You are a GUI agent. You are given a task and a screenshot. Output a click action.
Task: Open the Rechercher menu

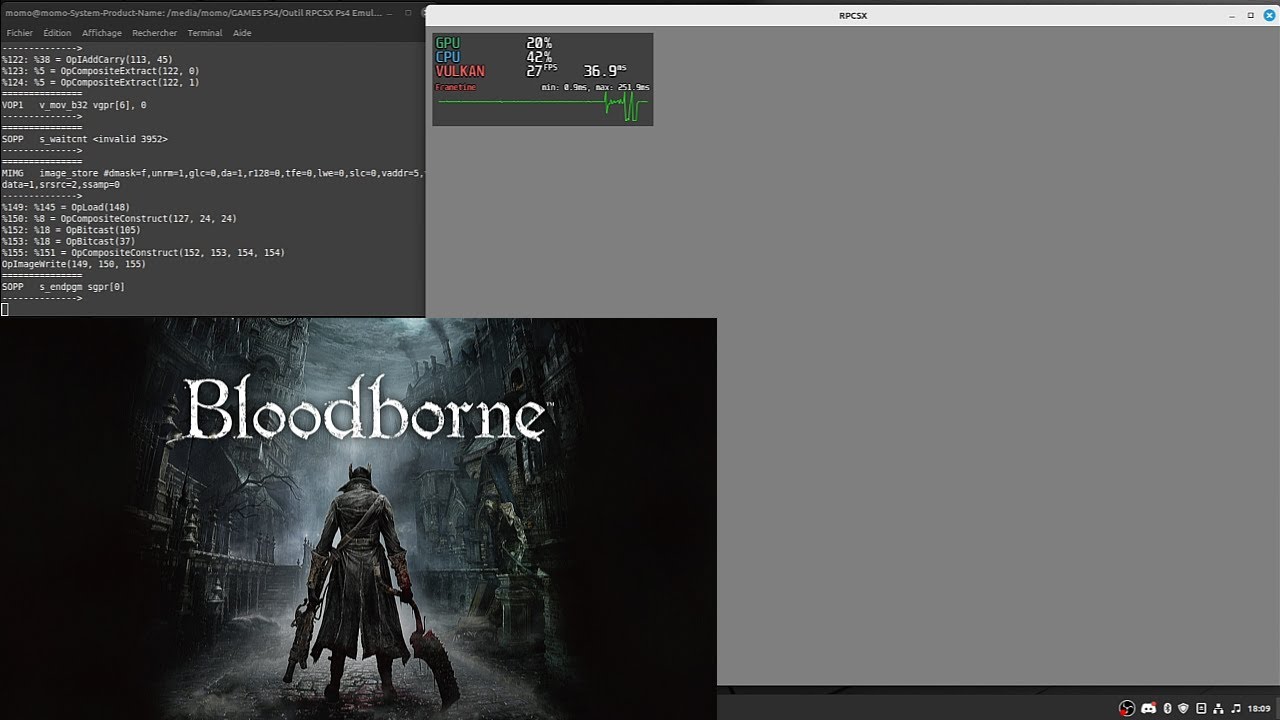tap(155, 33)
